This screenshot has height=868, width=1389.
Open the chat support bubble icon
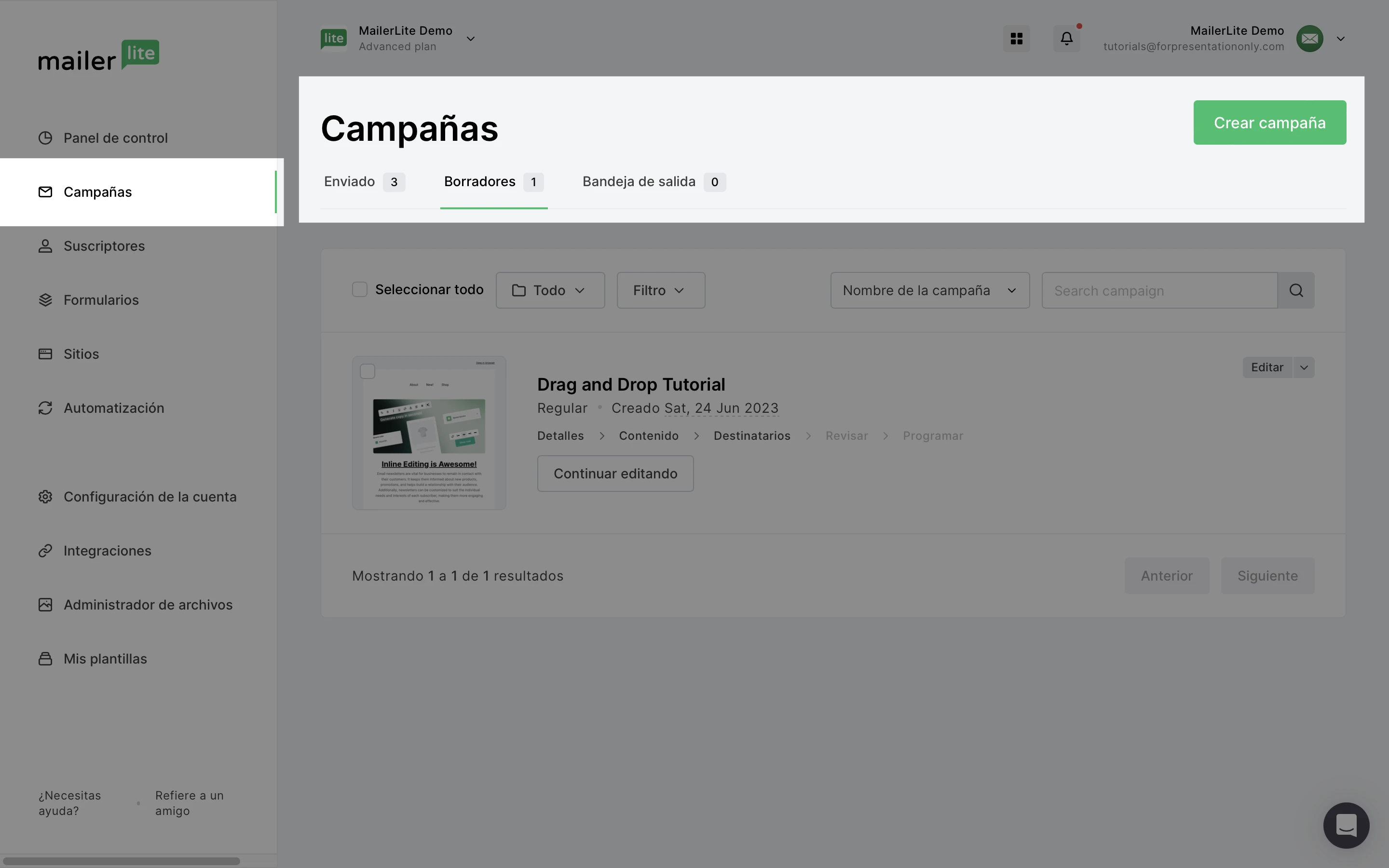[x=1346, y=825]
